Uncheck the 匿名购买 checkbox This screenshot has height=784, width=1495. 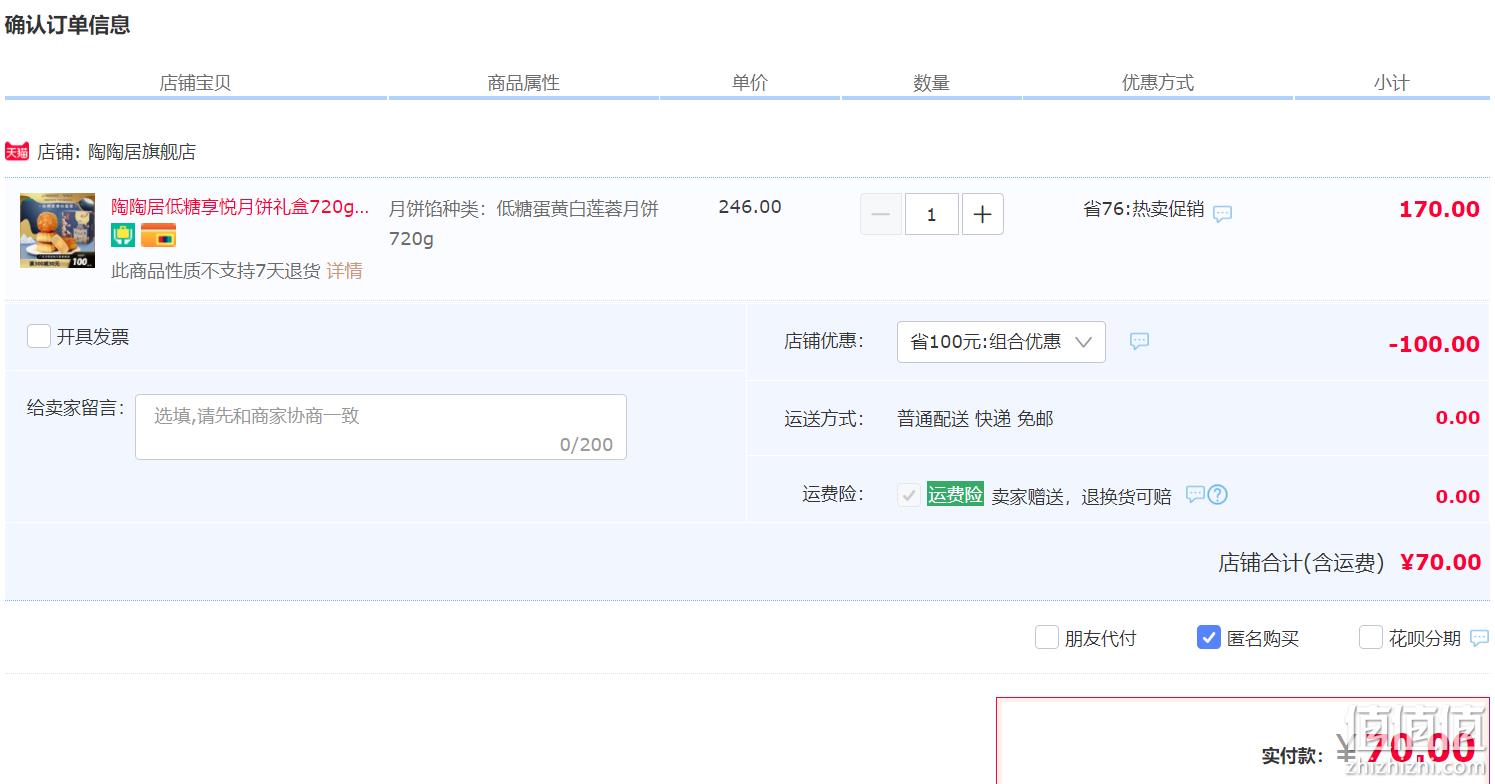[1209, 637]
